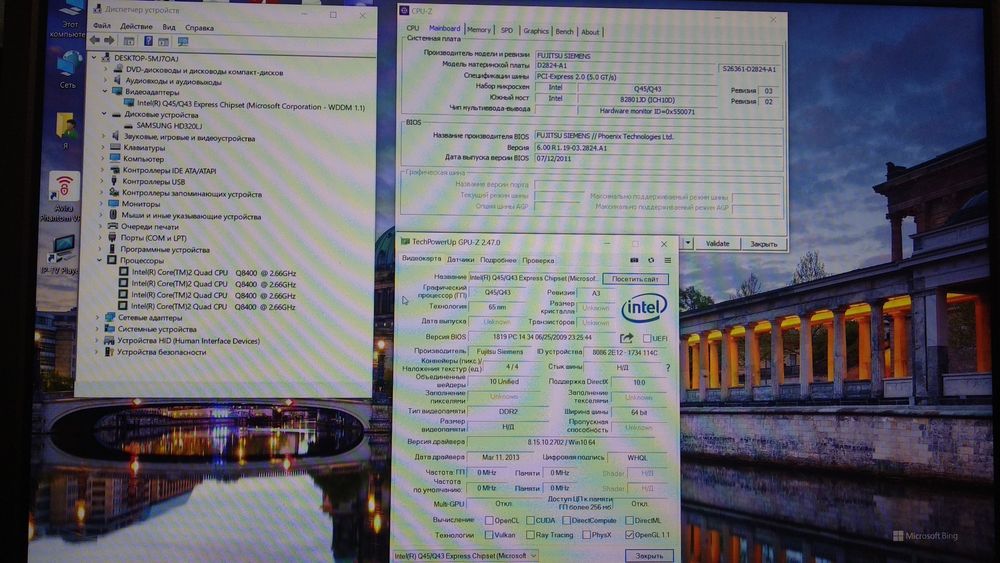The width and height of the screenshot is (1000, 563).
Task: Switch to the Датчики tab in GPU-Z
Action: [460, 260]
